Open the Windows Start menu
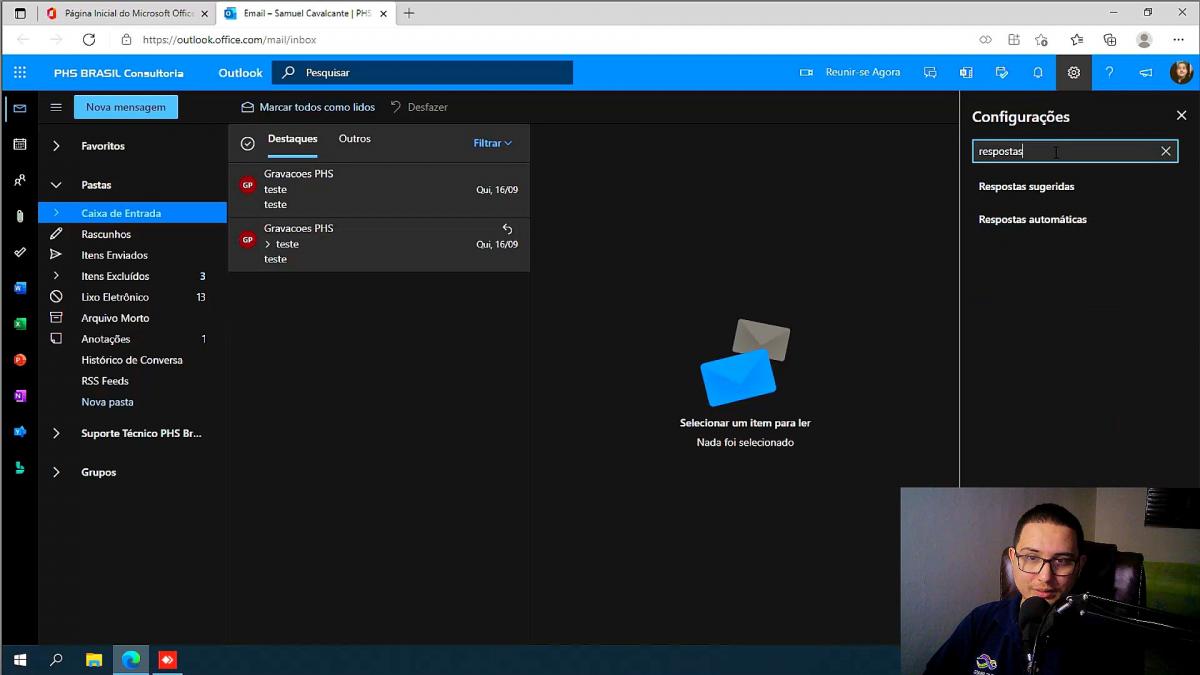This screenshot has width=1200, height=675. [20, 660]
